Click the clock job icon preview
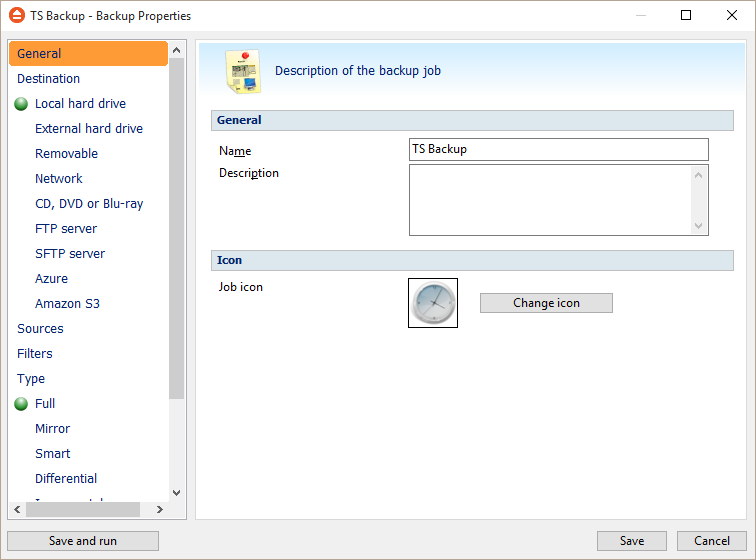 [x=433, y=303]
